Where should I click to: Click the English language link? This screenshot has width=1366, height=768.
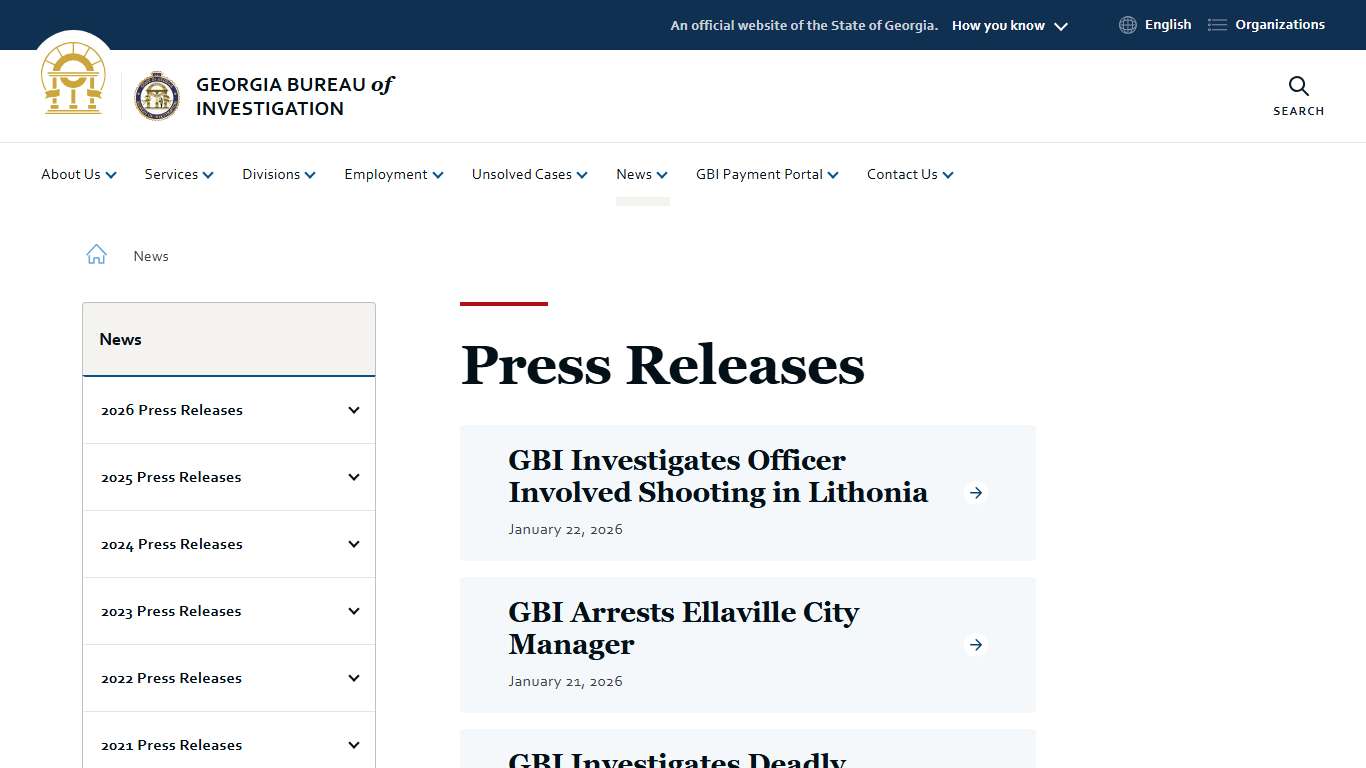(x=1167, y=24)
